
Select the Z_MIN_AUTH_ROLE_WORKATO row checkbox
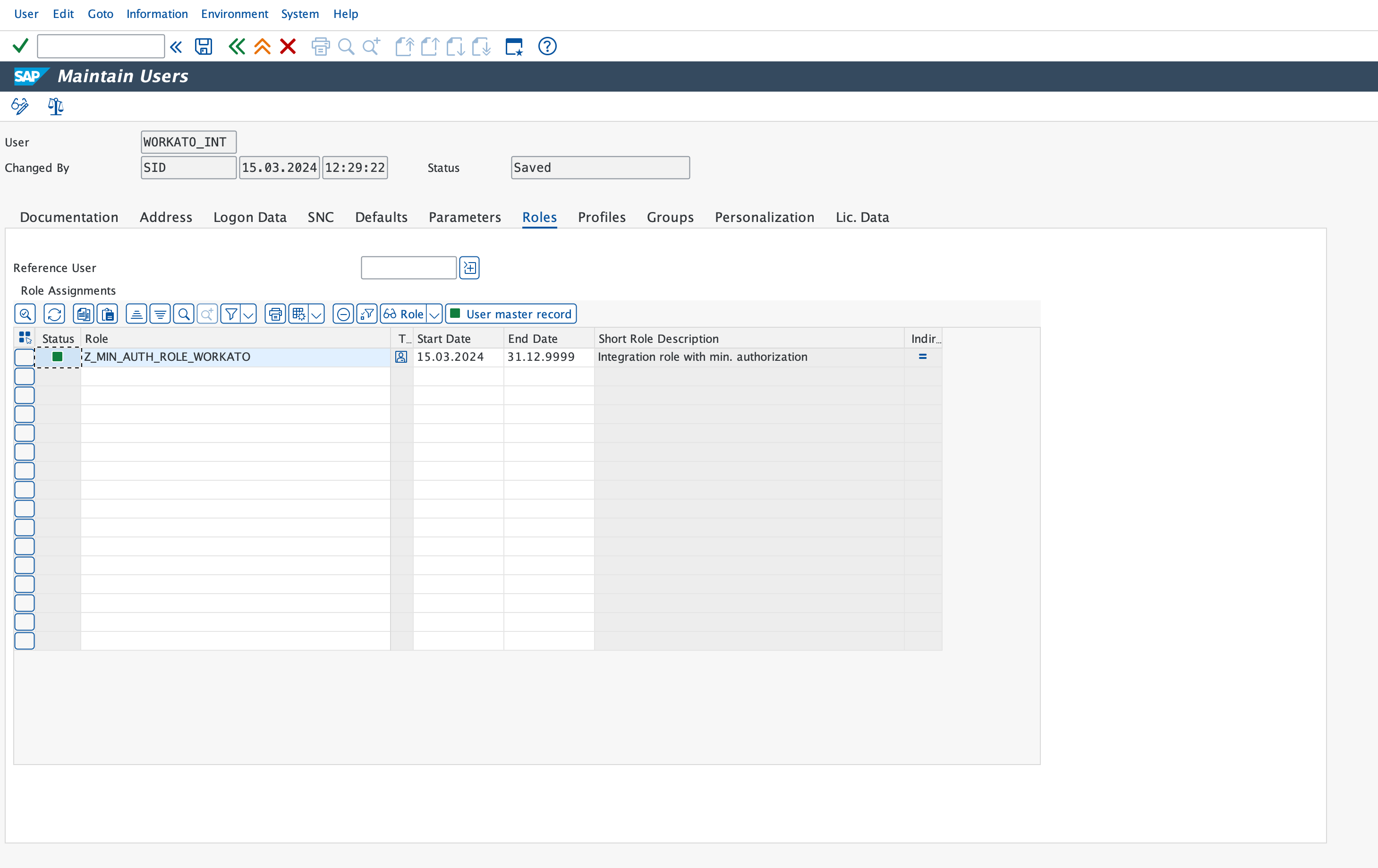(24, 357)
